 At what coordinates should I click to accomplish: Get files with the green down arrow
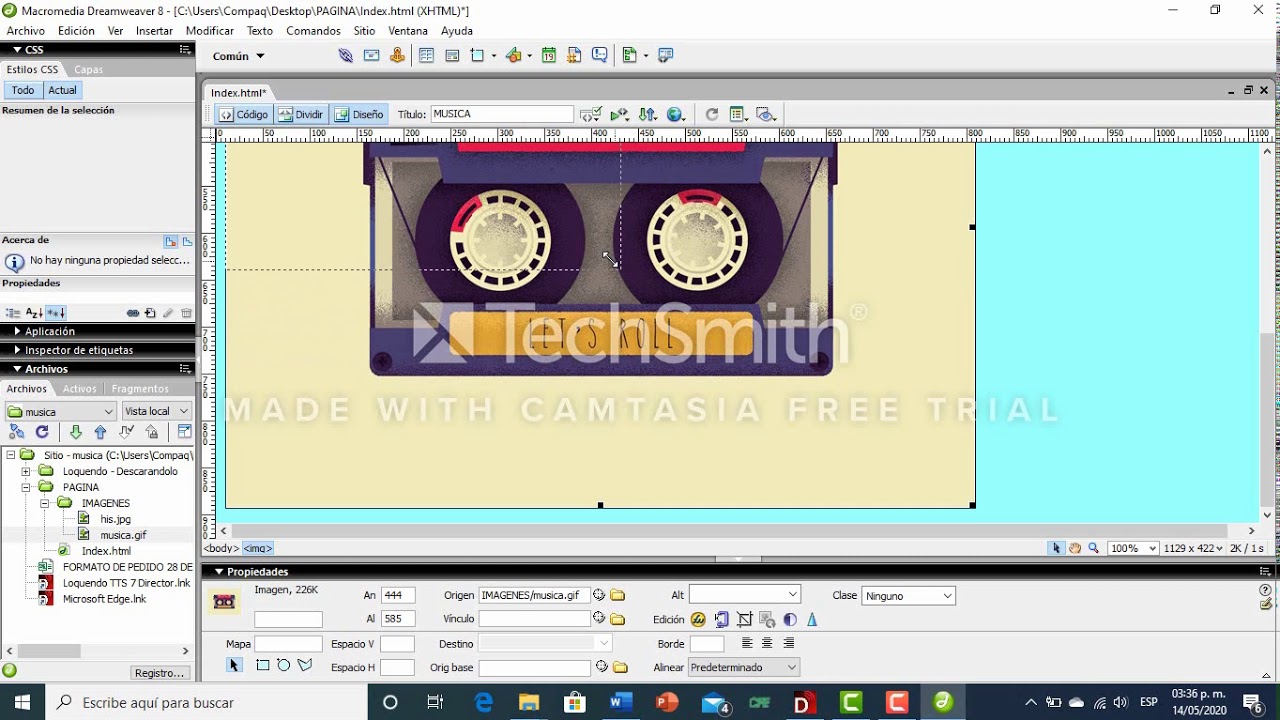coord(75,432)
